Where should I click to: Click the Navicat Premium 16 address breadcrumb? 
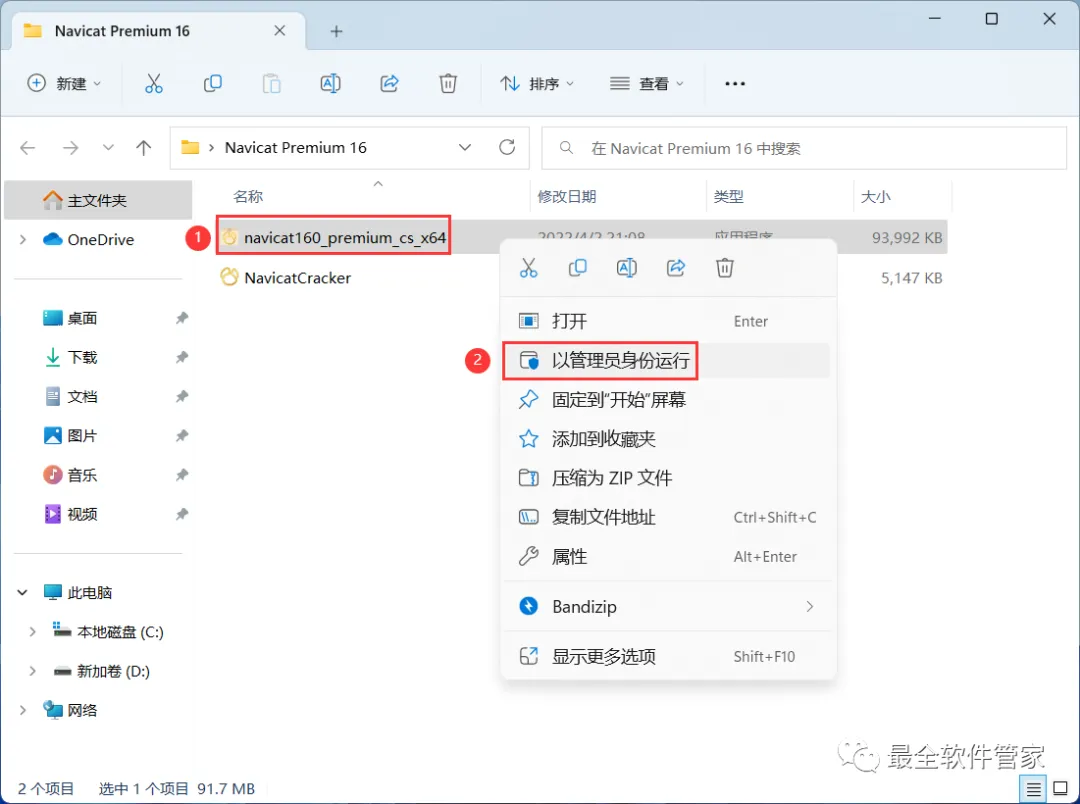295,147
